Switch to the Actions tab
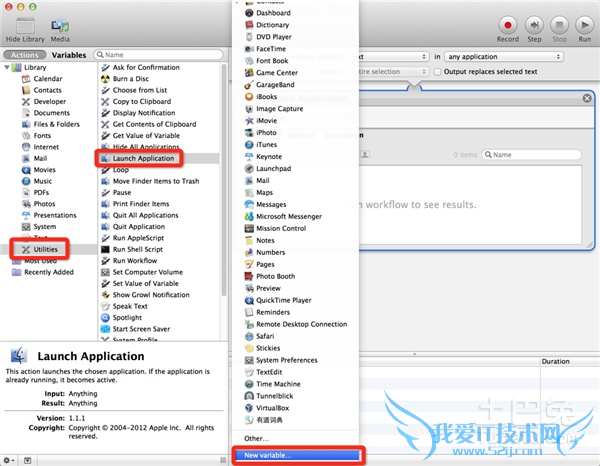 [x=24, y=55]
